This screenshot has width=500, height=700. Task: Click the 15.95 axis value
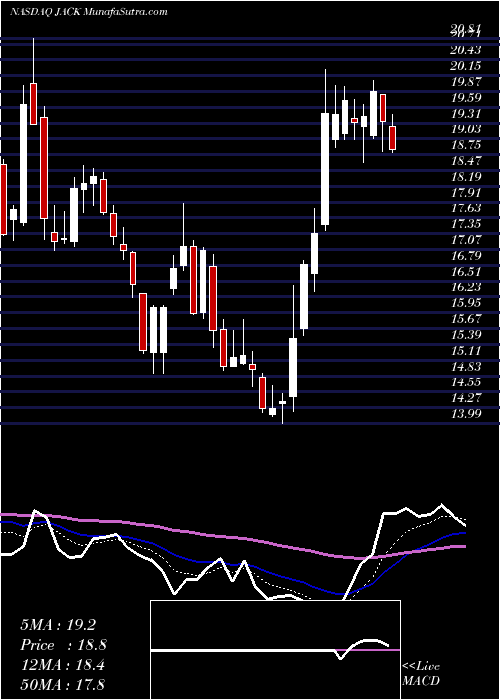[465, 304]
